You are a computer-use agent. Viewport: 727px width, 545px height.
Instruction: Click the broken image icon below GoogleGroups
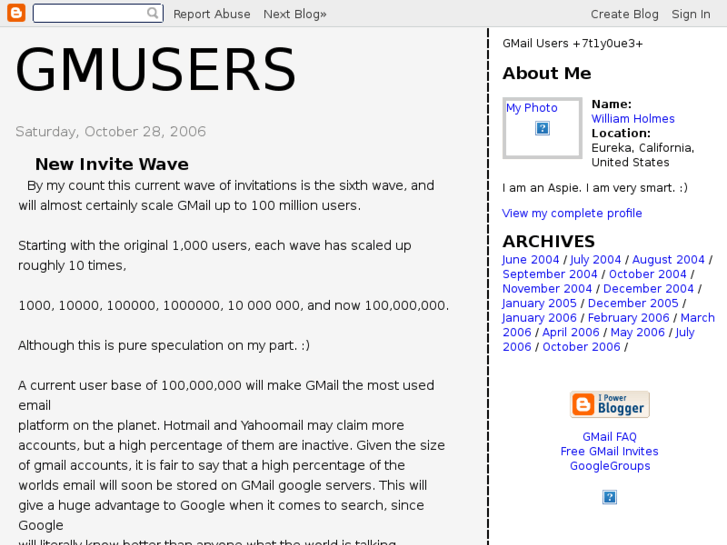609,497
